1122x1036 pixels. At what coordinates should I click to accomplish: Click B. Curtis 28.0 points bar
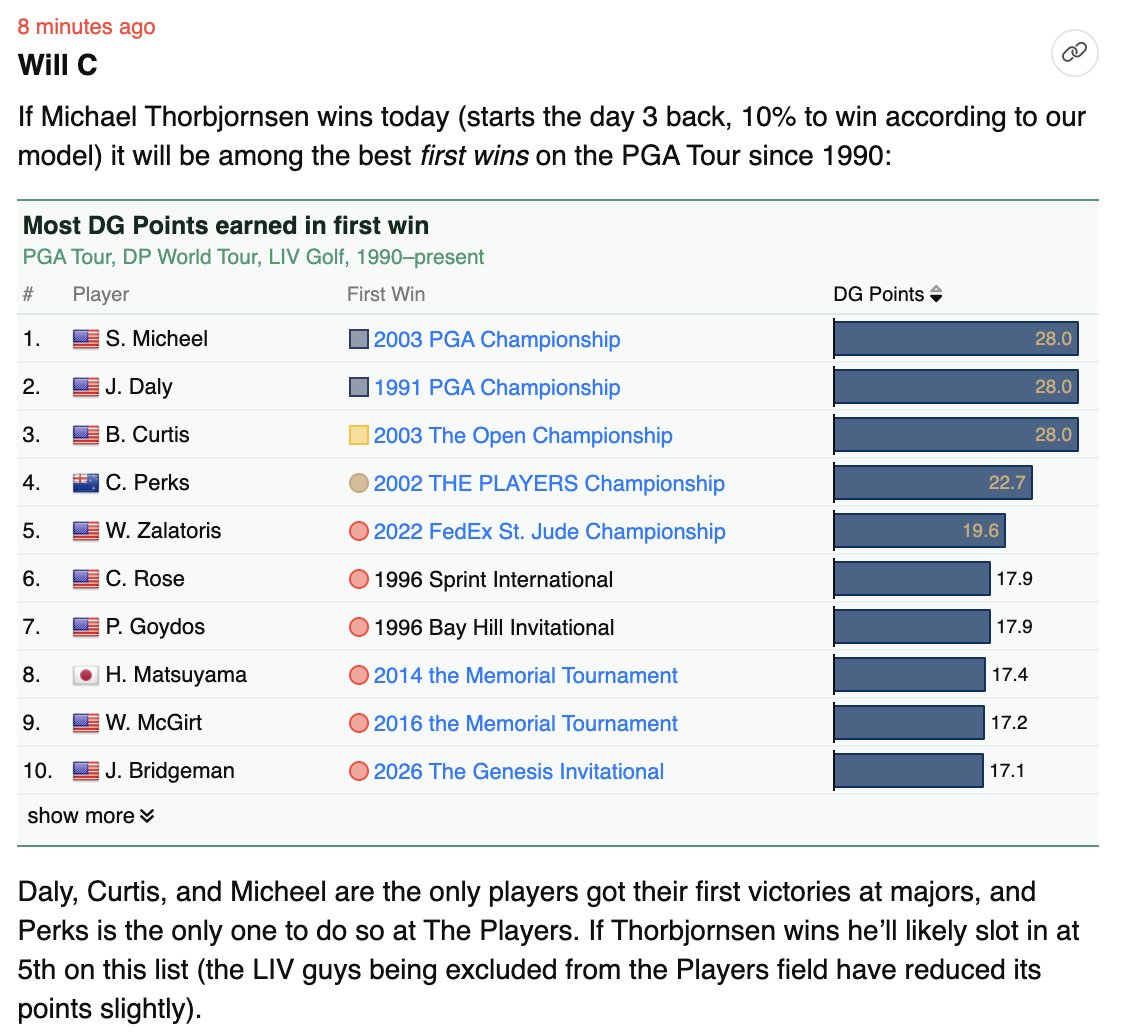(956, 434)
